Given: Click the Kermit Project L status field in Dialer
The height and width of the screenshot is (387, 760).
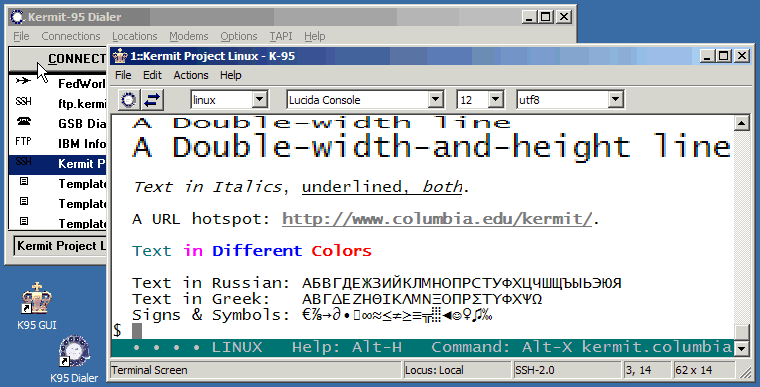Looking at the screenshot, I should click(61, 246).
